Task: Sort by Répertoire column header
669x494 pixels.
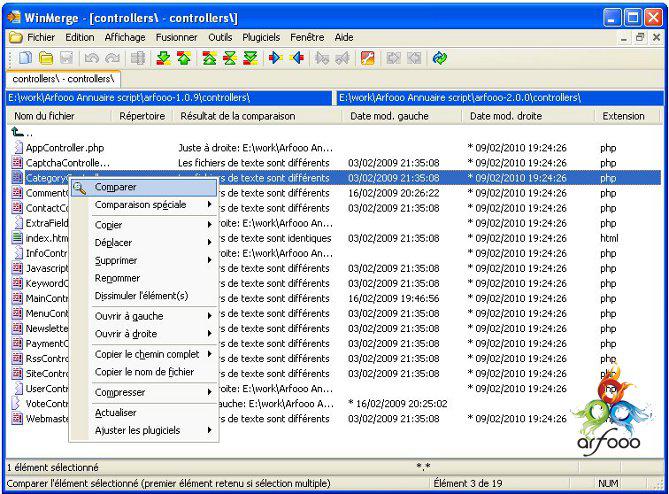Action: click(142, 116)
